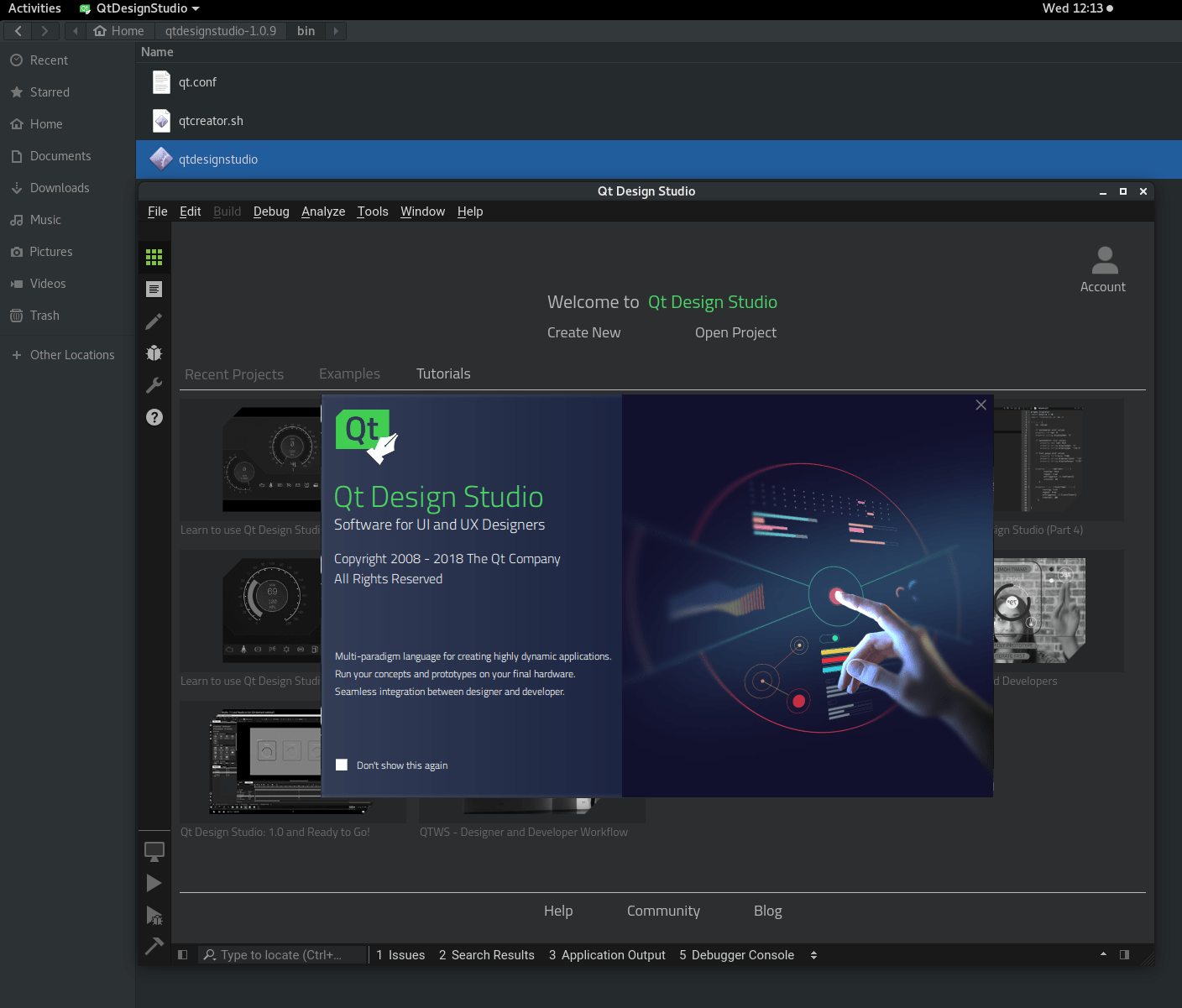Maximize output panes with the up arrow
The height and width of the screenshot is (1008, 1182).
1102,954
